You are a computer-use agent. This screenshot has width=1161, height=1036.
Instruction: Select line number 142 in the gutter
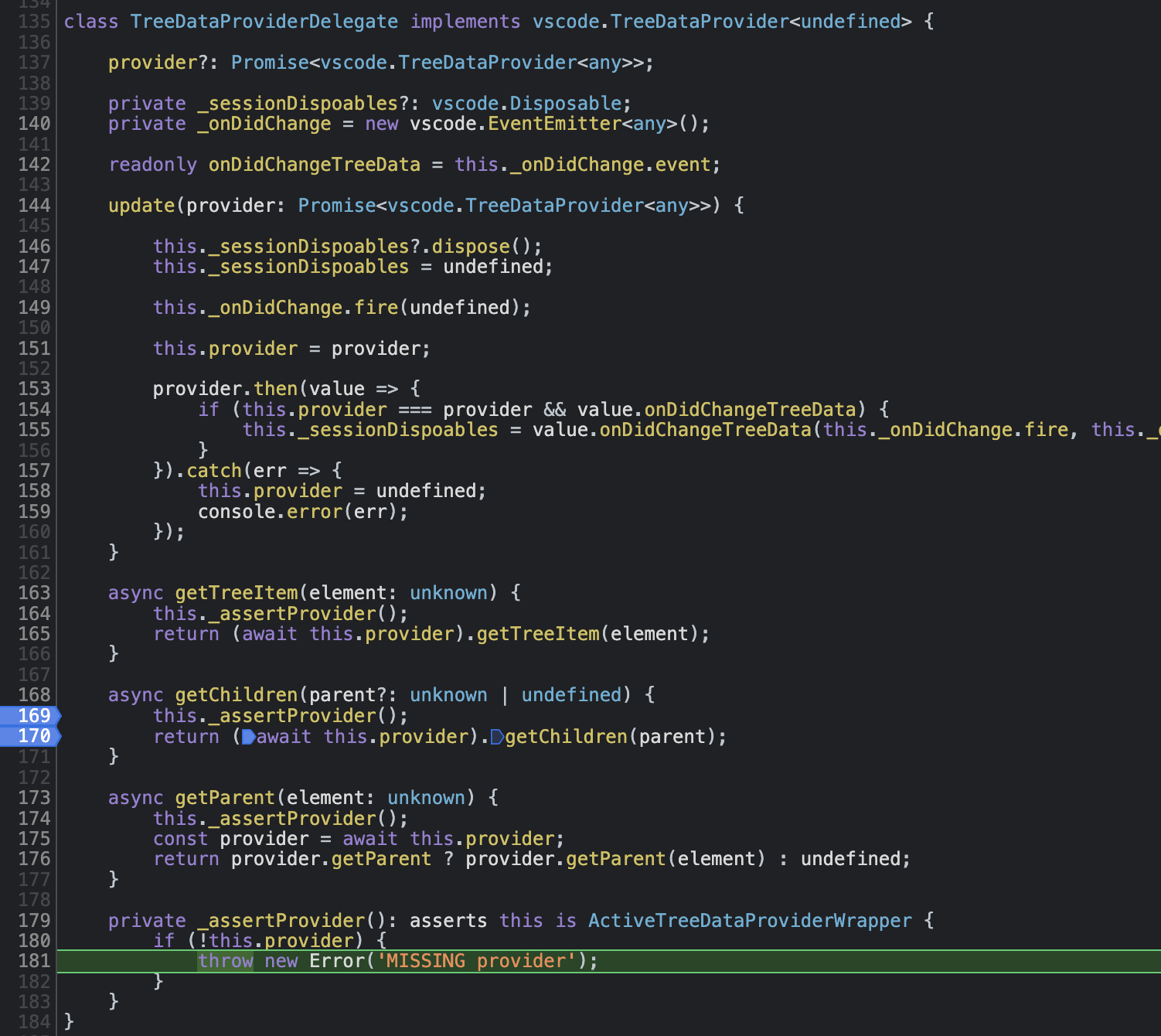[x=33, y=164]
